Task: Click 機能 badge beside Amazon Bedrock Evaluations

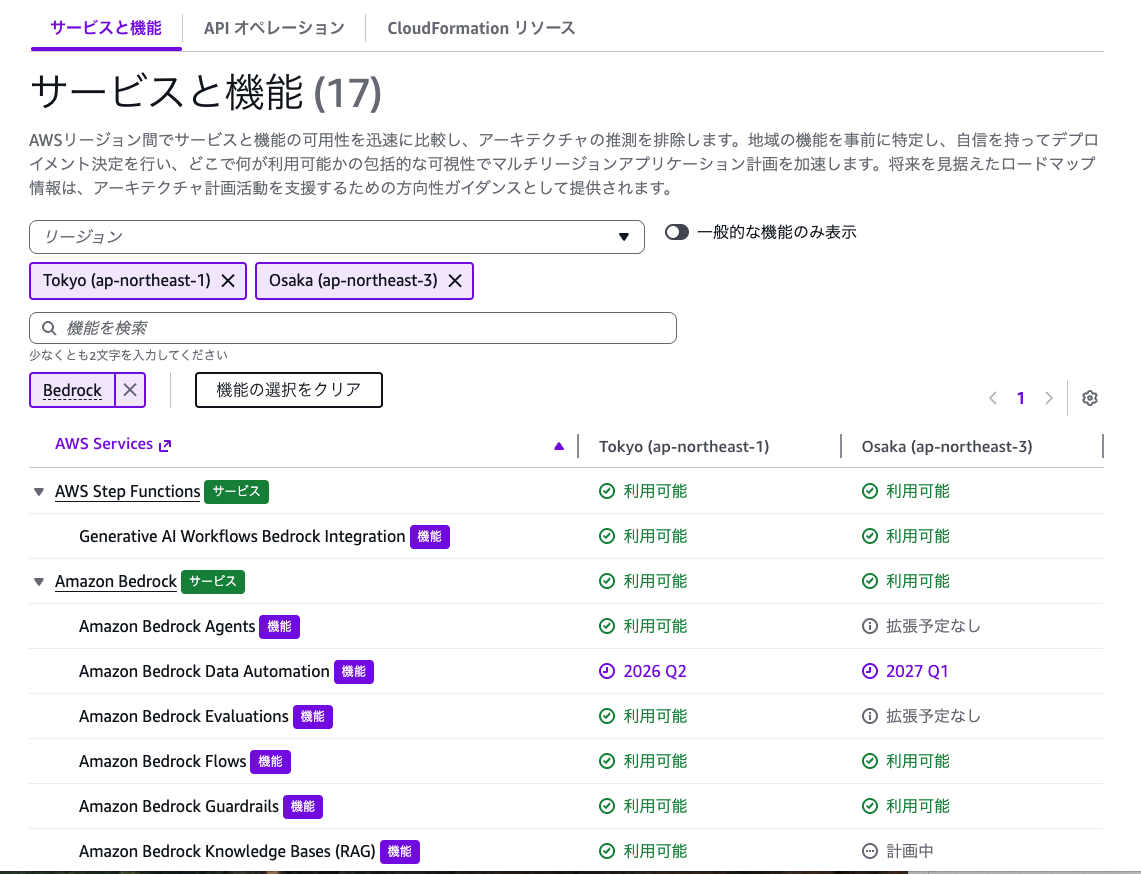Action: pyautogui.click(x=313, y=717)
